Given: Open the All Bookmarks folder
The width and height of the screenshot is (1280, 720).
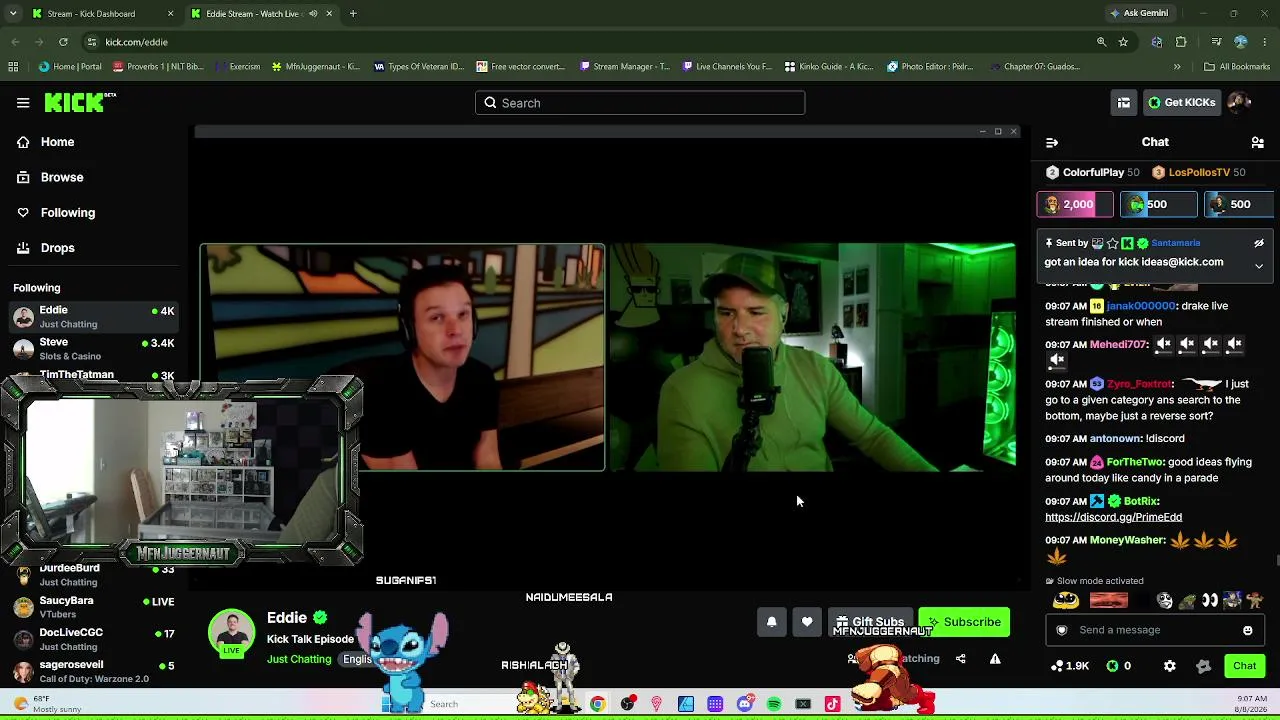Looking at the screenshot, I should (1237, 67).
